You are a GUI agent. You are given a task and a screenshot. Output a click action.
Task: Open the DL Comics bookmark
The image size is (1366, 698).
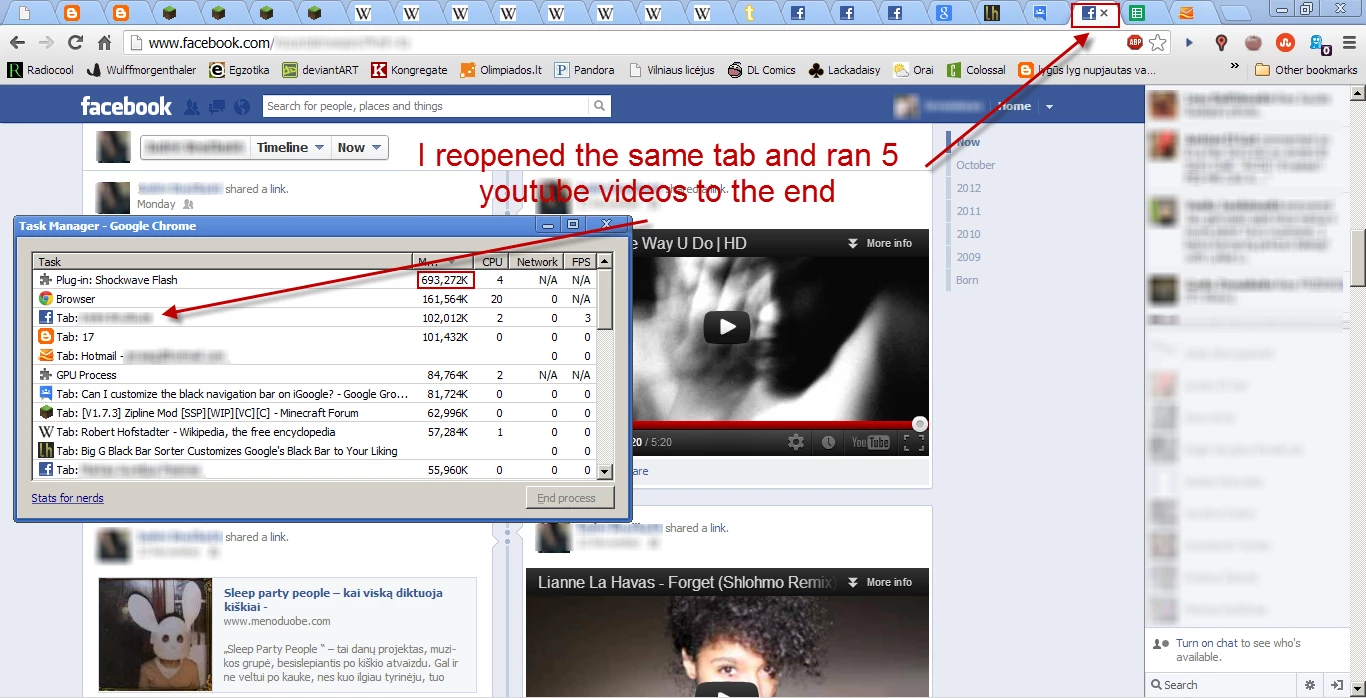pos(762,70)
